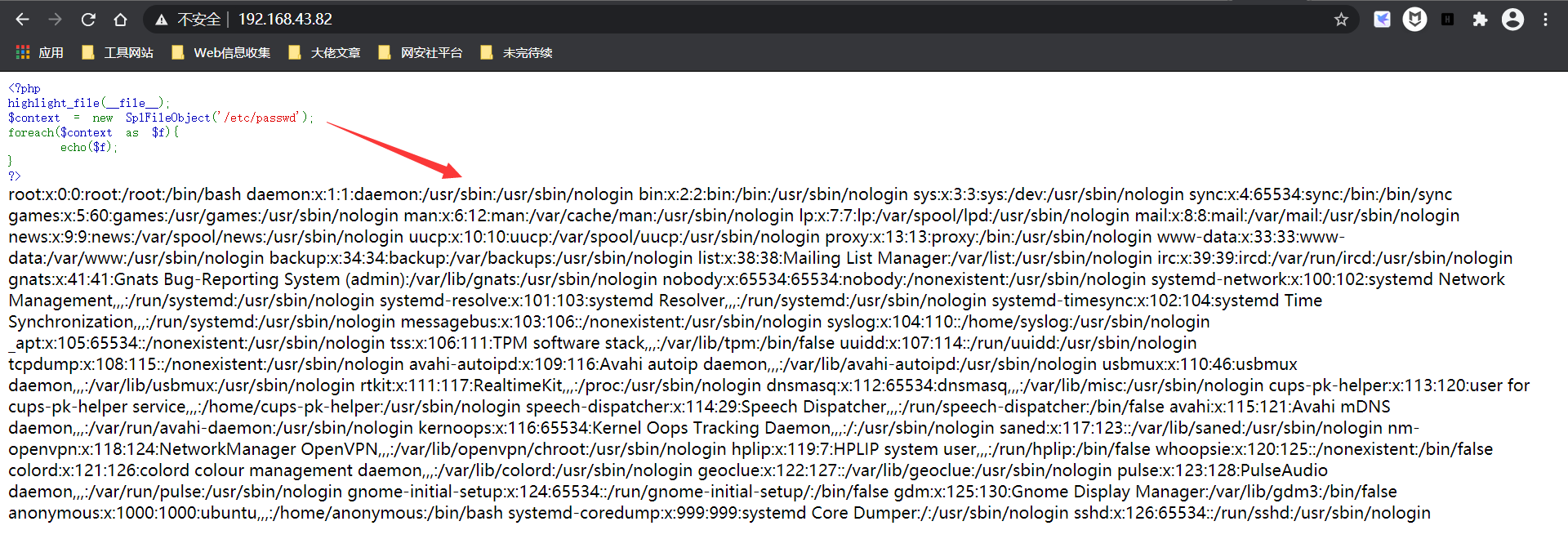Click the forward navigation arrow

click(55, 20)
